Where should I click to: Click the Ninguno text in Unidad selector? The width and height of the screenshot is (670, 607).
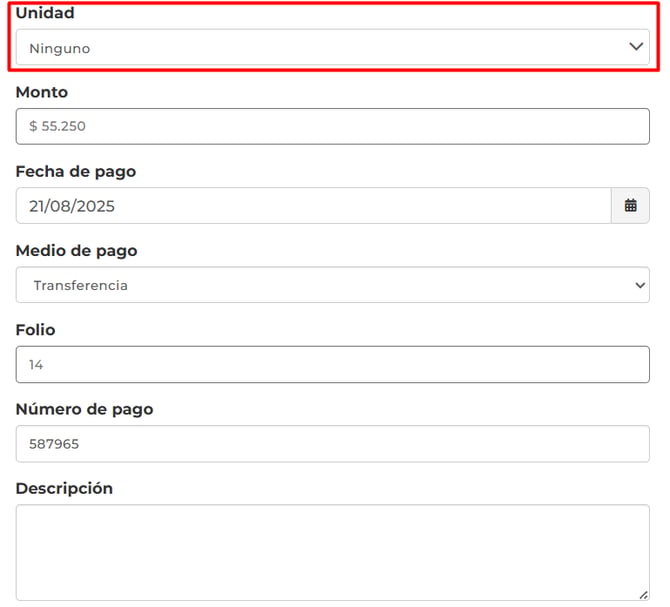point(60,48)
